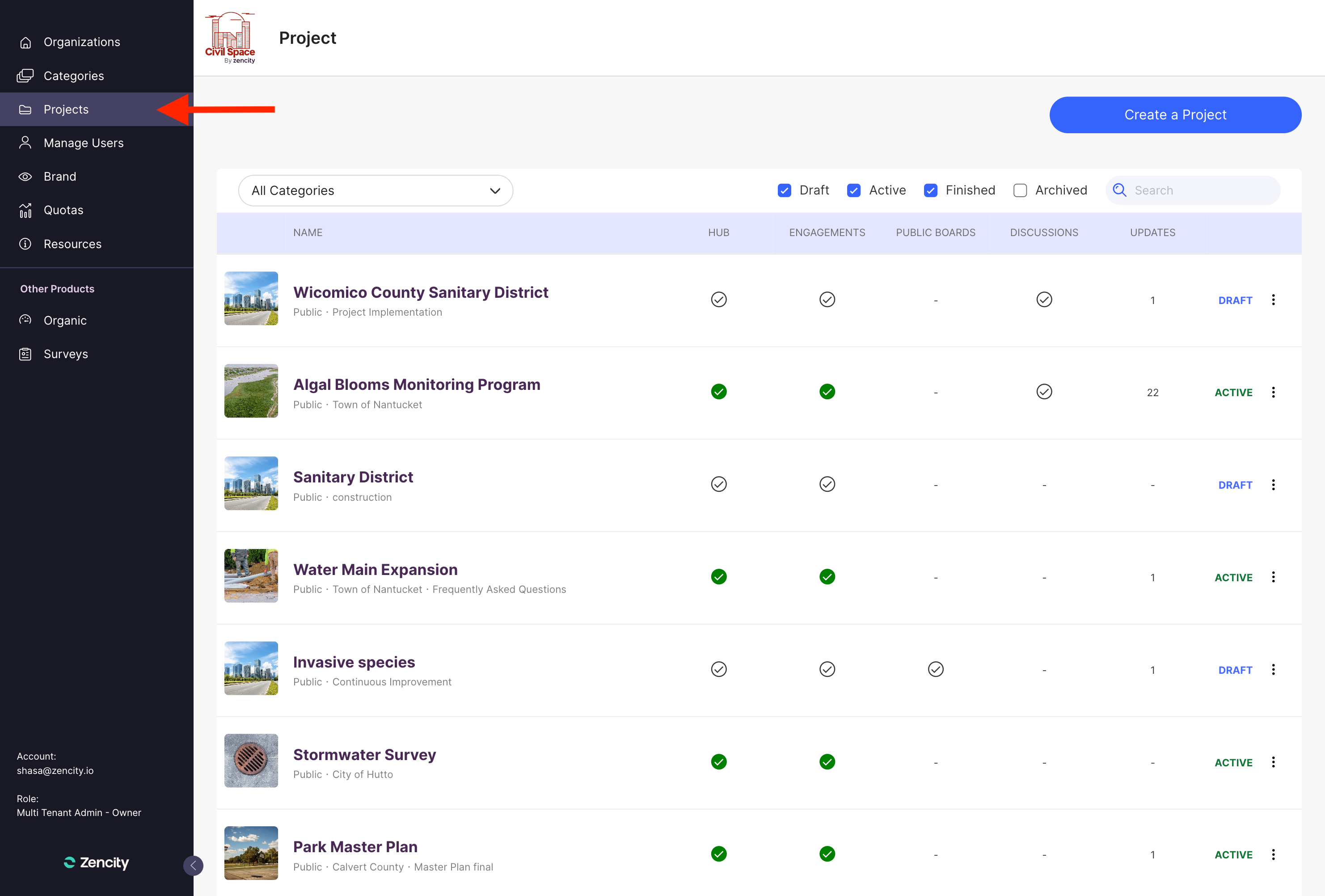Collapse the sidebar with chevron button

click(193, 865)
